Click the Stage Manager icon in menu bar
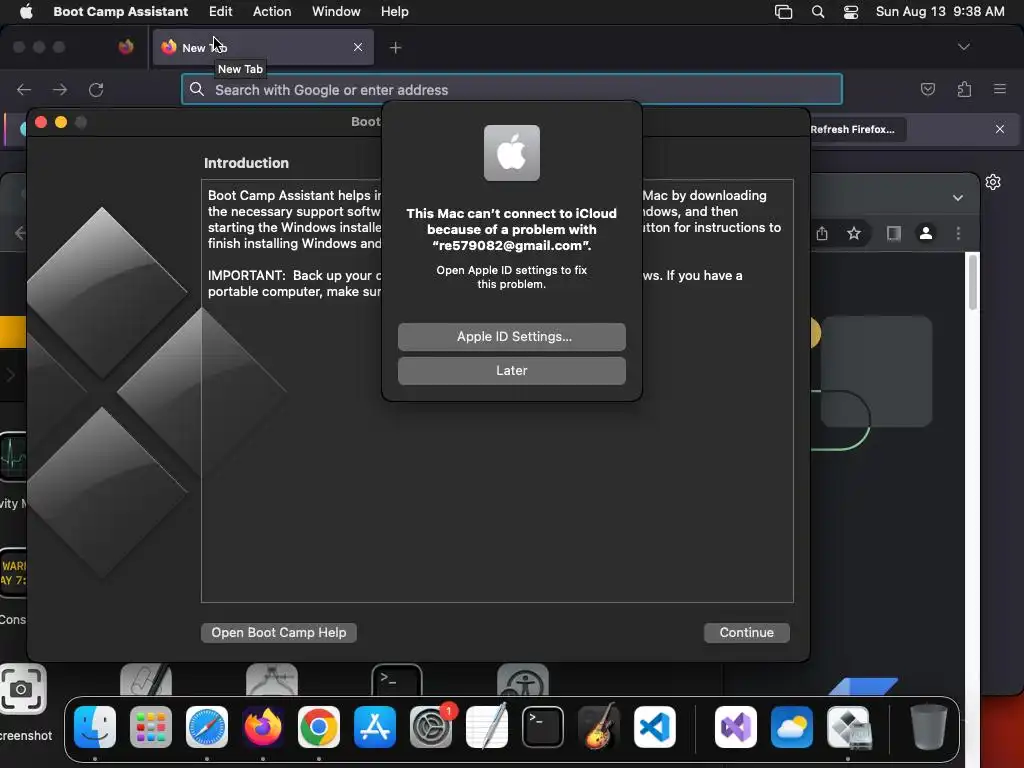 click(783, 12)
